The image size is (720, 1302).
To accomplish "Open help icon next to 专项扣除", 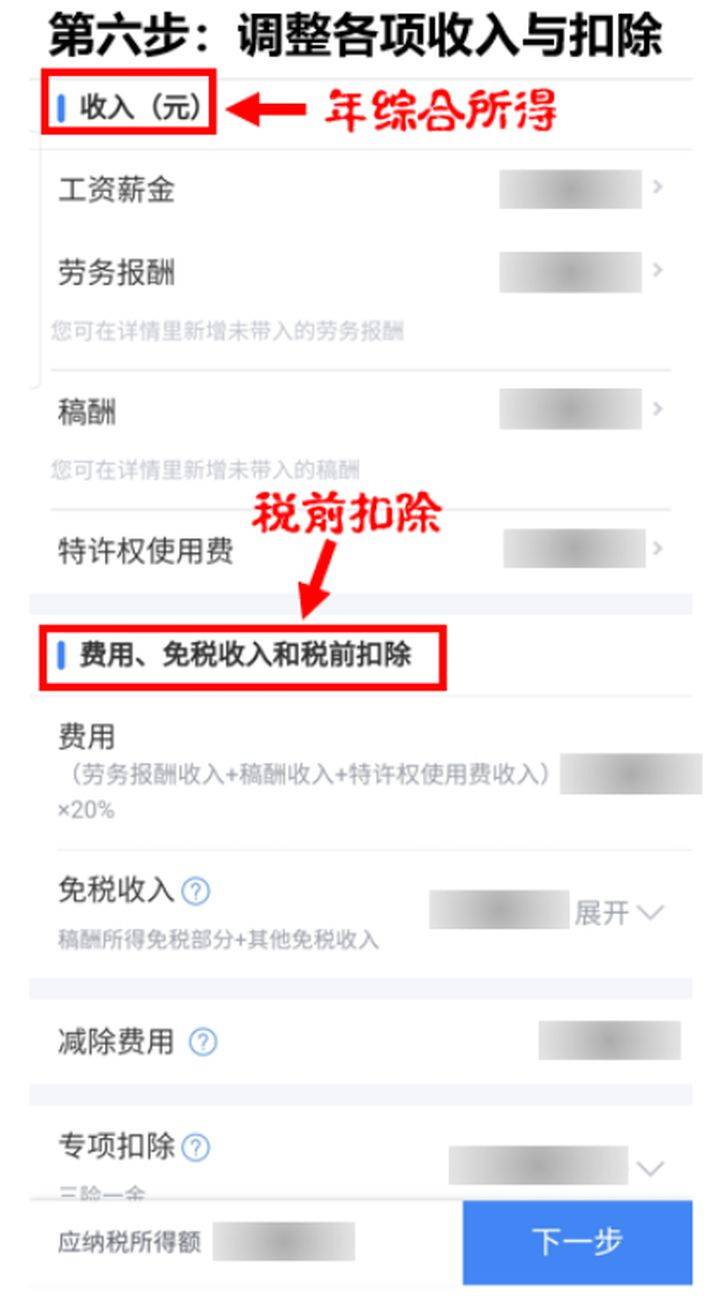I will (196, 1147).
